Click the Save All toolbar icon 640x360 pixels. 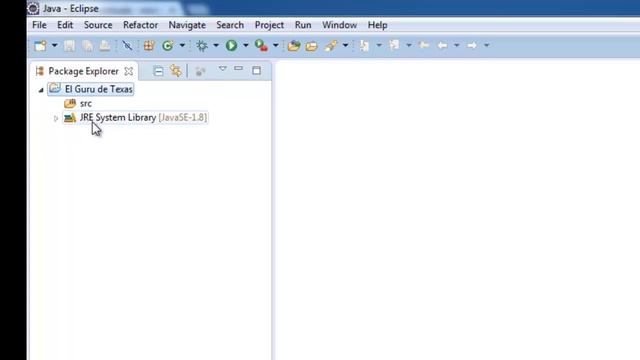tap(87, 46)
